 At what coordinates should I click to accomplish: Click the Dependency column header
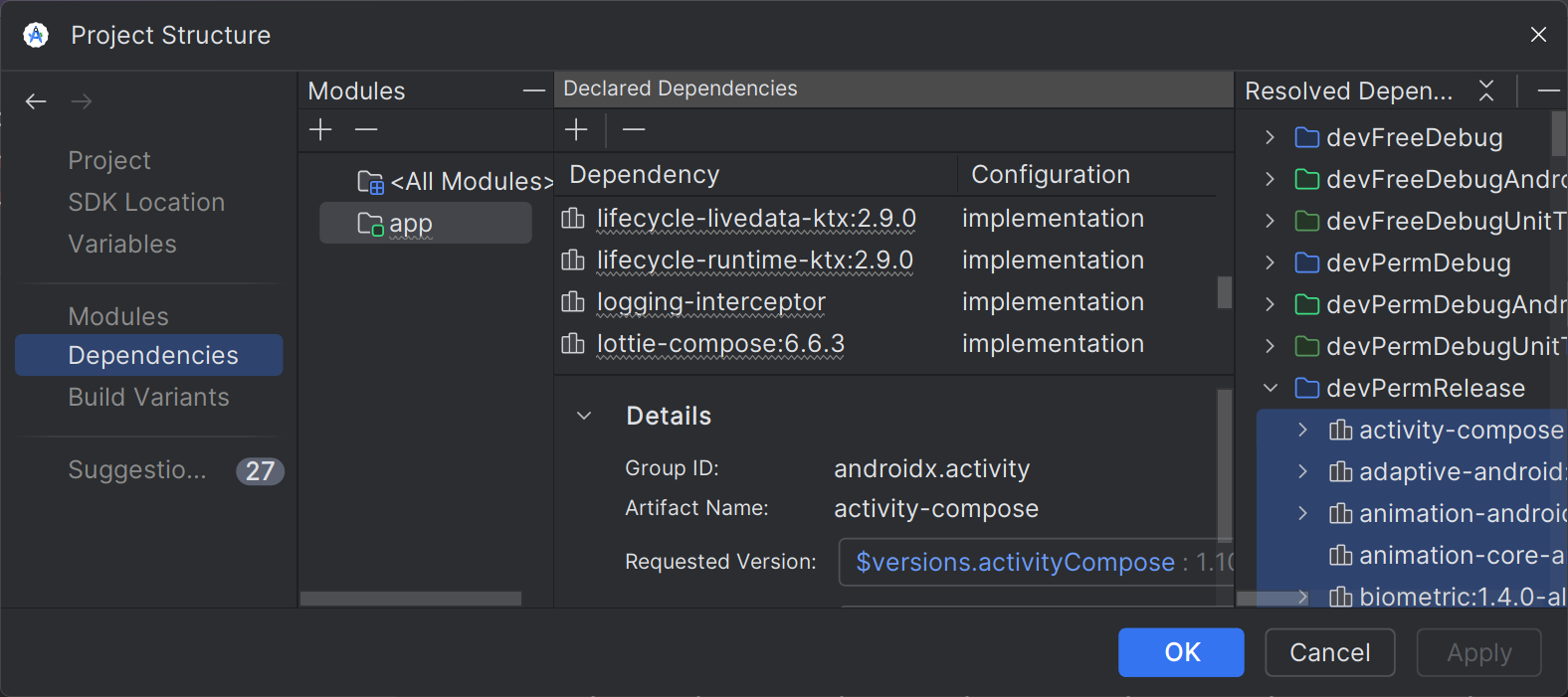click(645, 175)
